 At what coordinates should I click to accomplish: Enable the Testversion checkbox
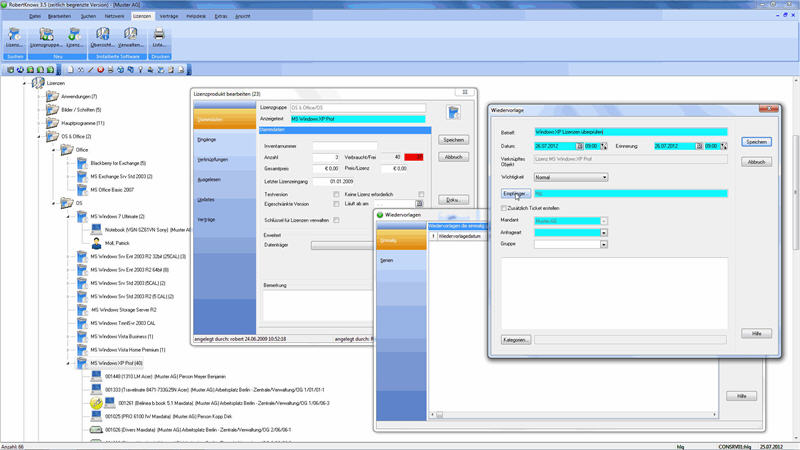tap(337, 193)
